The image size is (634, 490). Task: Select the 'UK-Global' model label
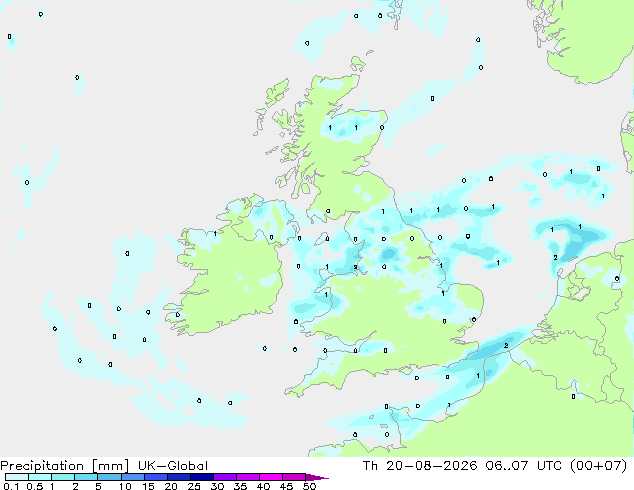[173, 466]
